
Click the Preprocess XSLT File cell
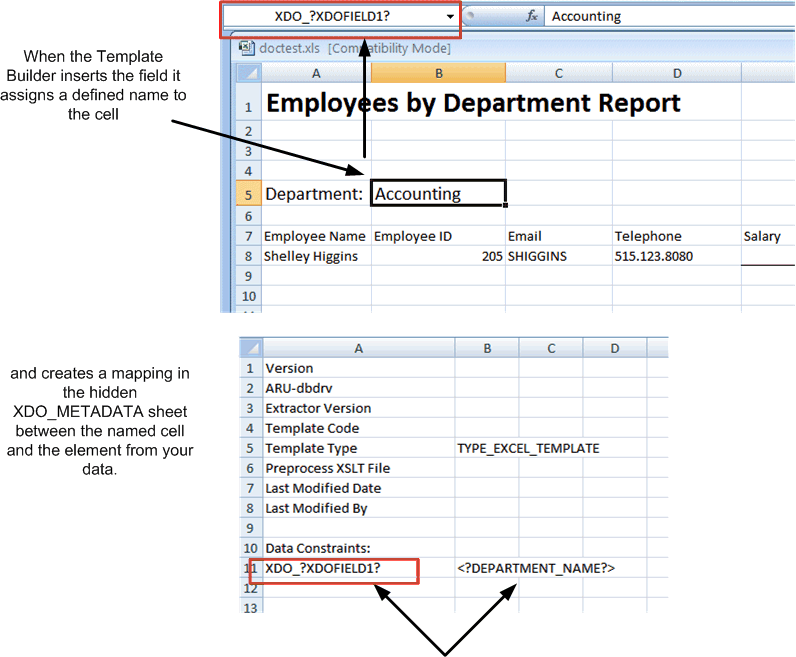359,468
